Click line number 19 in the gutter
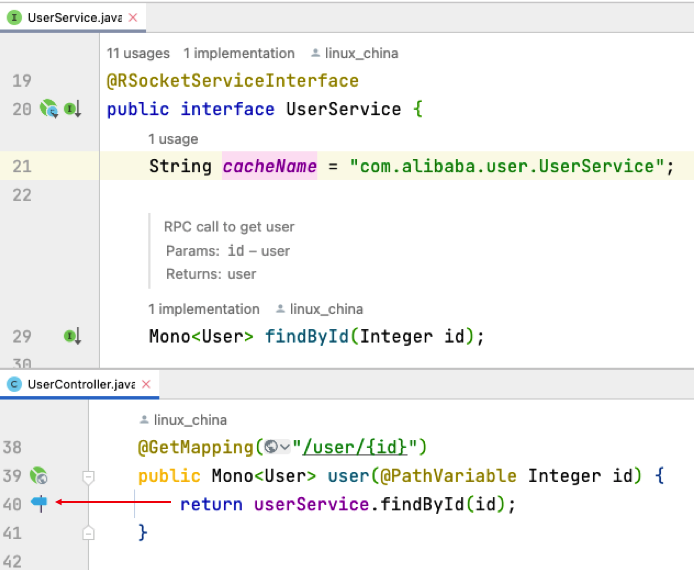Image resolution: width=697 pixels, height=570 pixels. point(22,81)
